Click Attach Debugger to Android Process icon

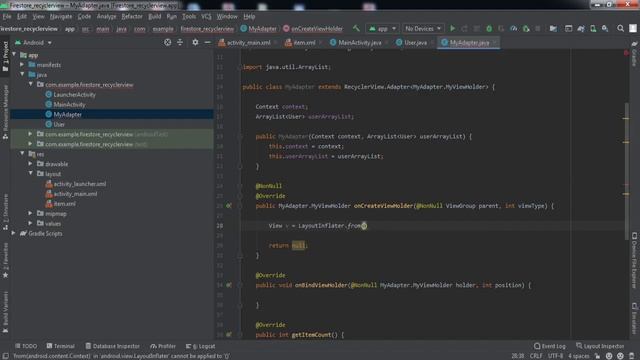526,29
